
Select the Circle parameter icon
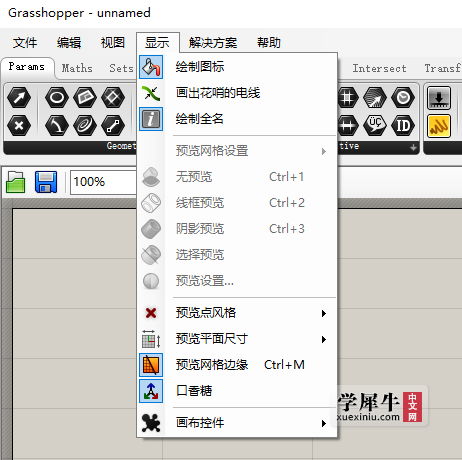click(57, 98)
